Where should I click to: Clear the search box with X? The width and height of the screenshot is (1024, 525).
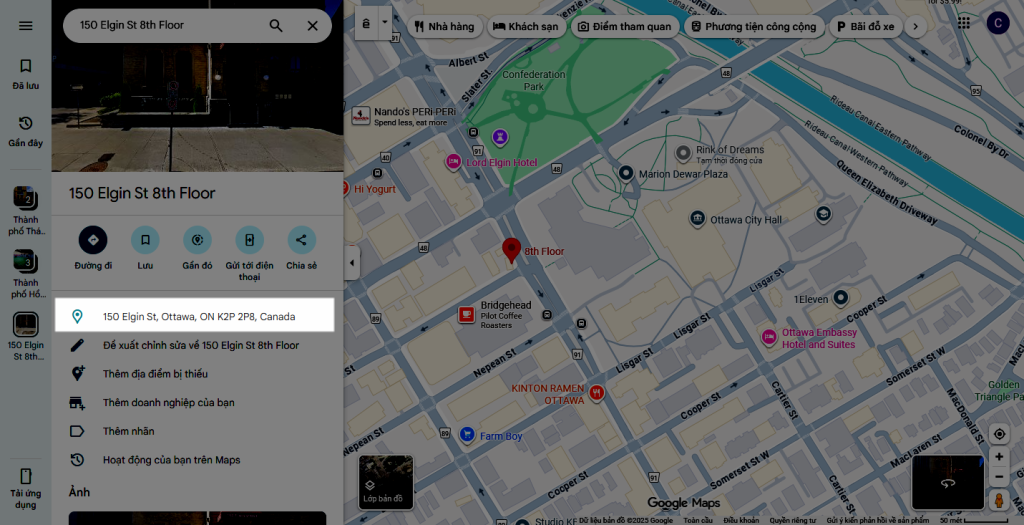(313, 26)
